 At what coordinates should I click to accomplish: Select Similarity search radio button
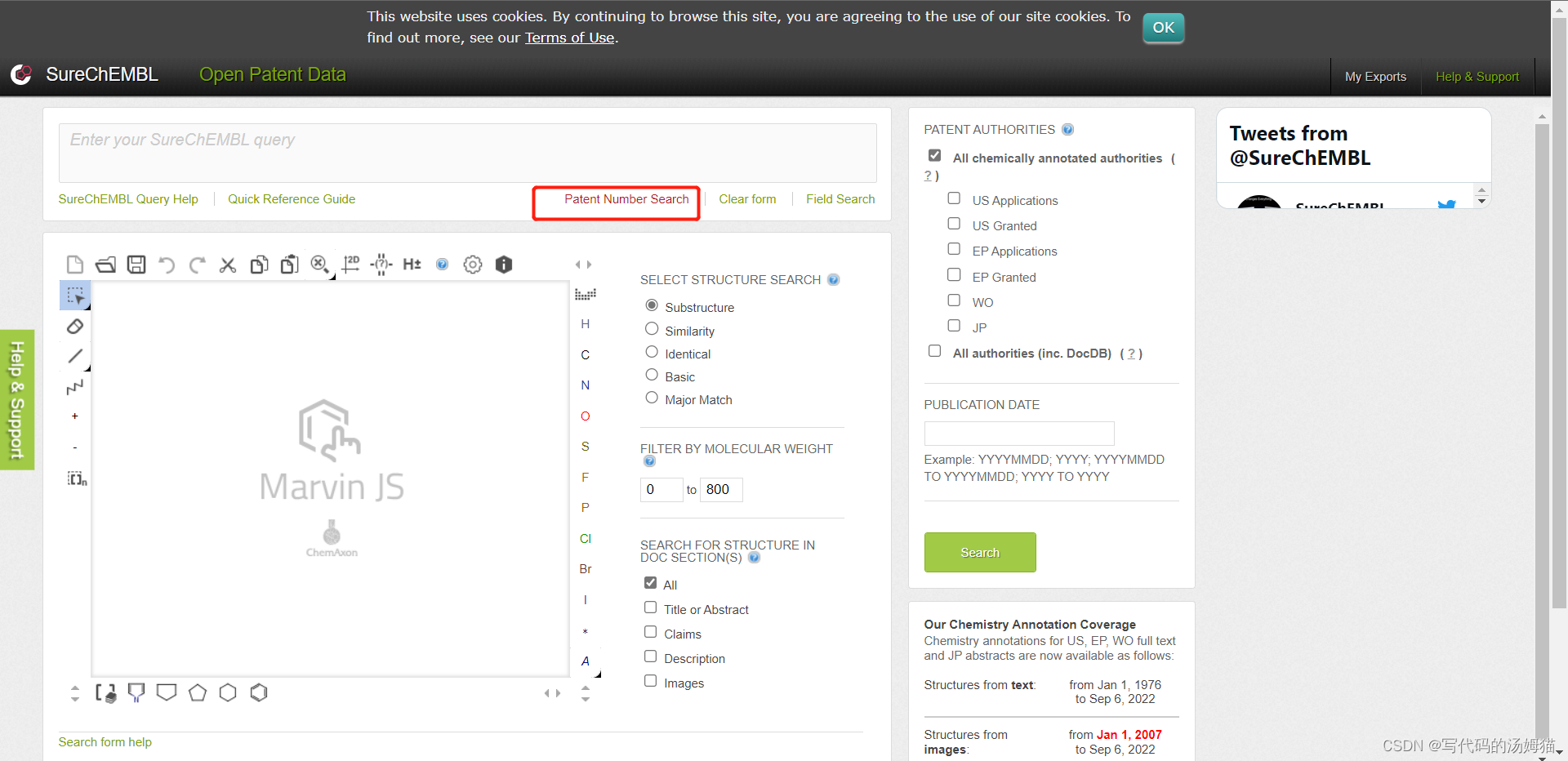click(x=652, y=329)
